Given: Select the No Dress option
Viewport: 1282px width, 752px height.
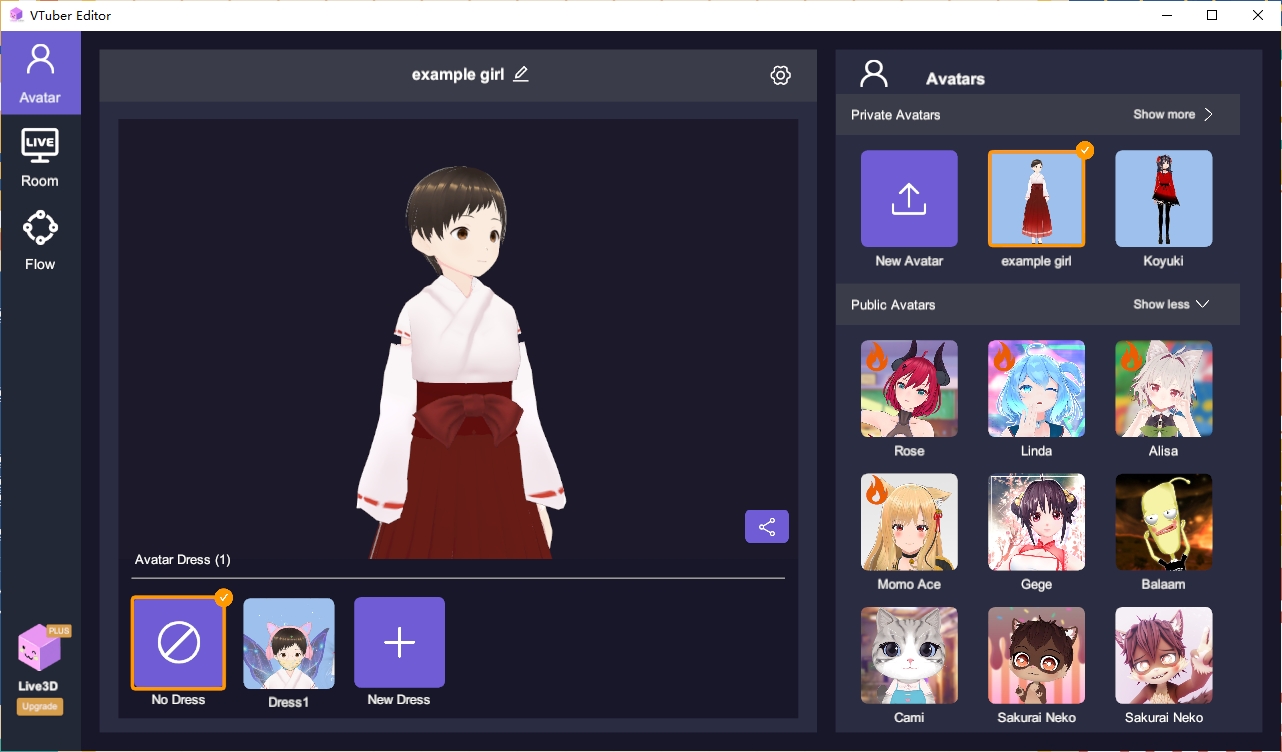Looking at the screenshot, I should coord(178,643).
